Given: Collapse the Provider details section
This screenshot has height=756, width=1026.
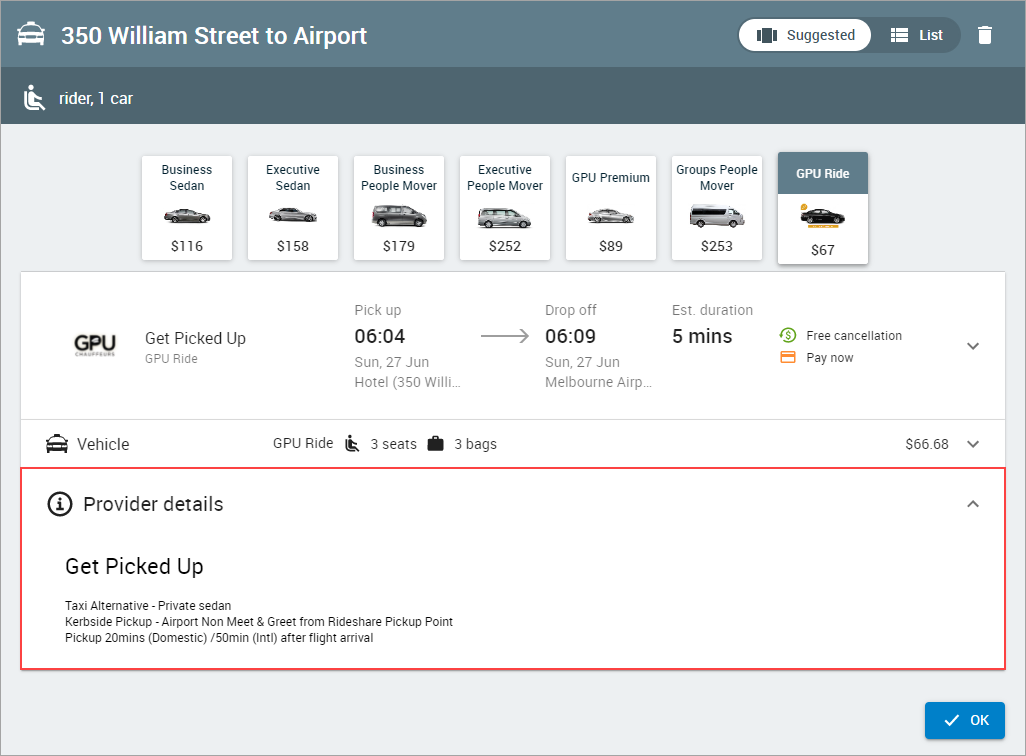Looking at the screenshot, I should (x=973, y=504).
